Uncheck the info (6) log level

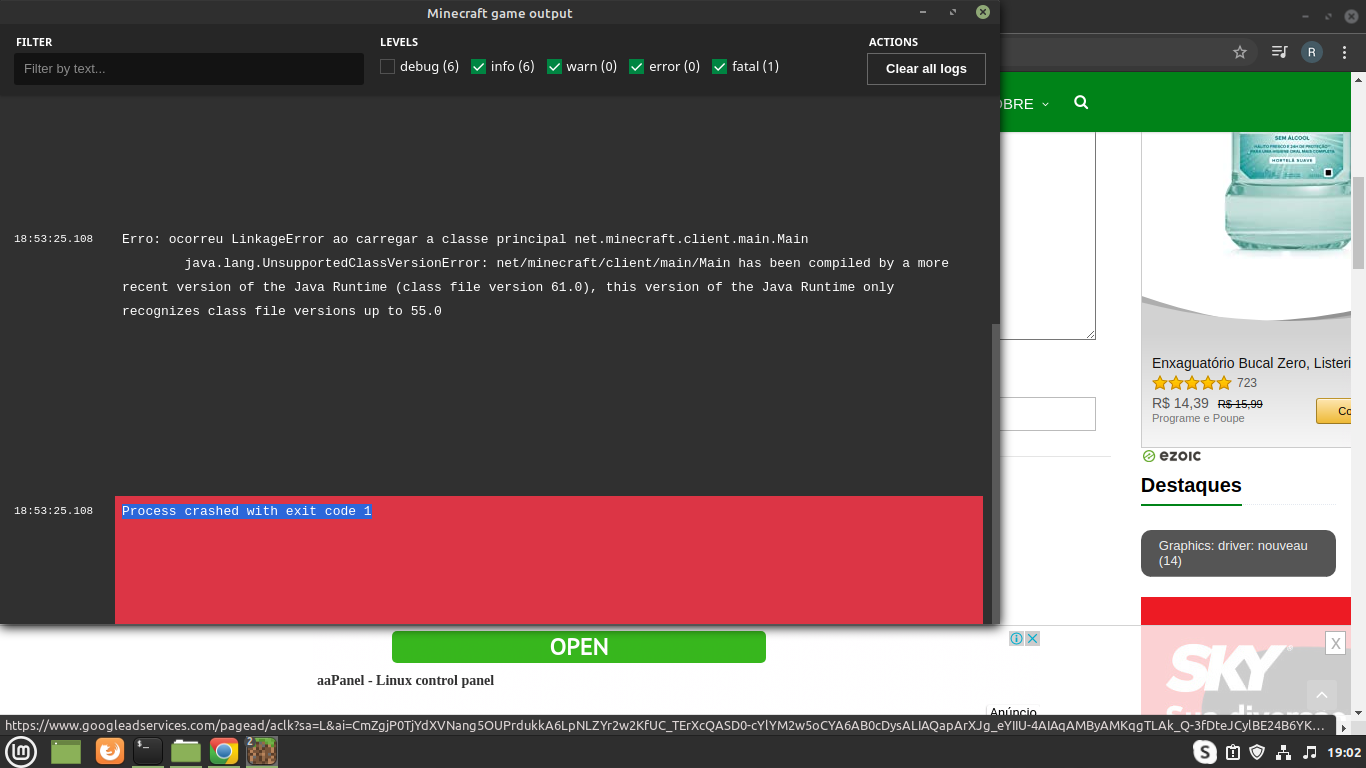coord(478,67)
